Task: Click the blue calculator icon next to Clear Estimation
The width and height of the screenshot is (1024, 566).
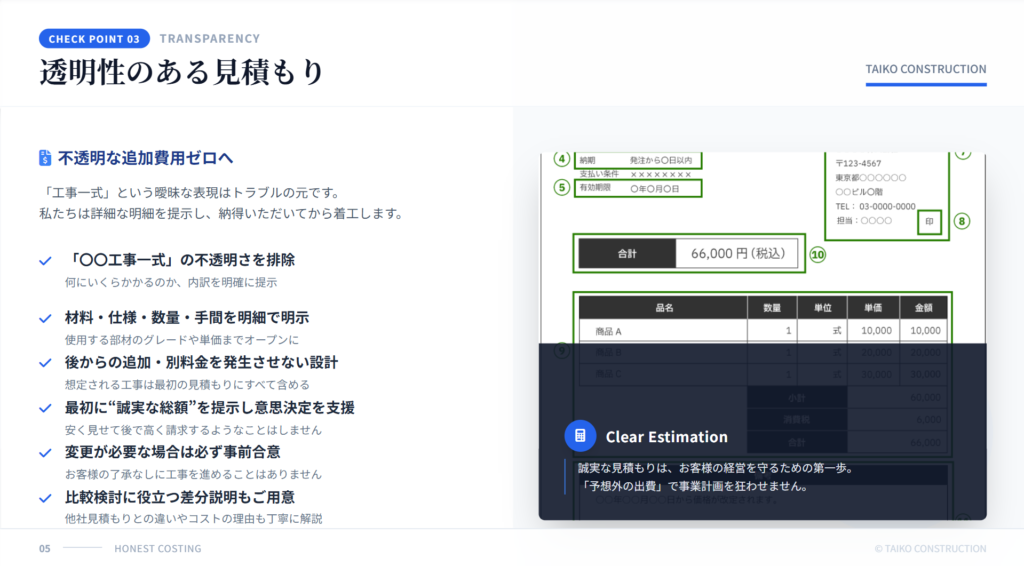Action: [580, 436]
